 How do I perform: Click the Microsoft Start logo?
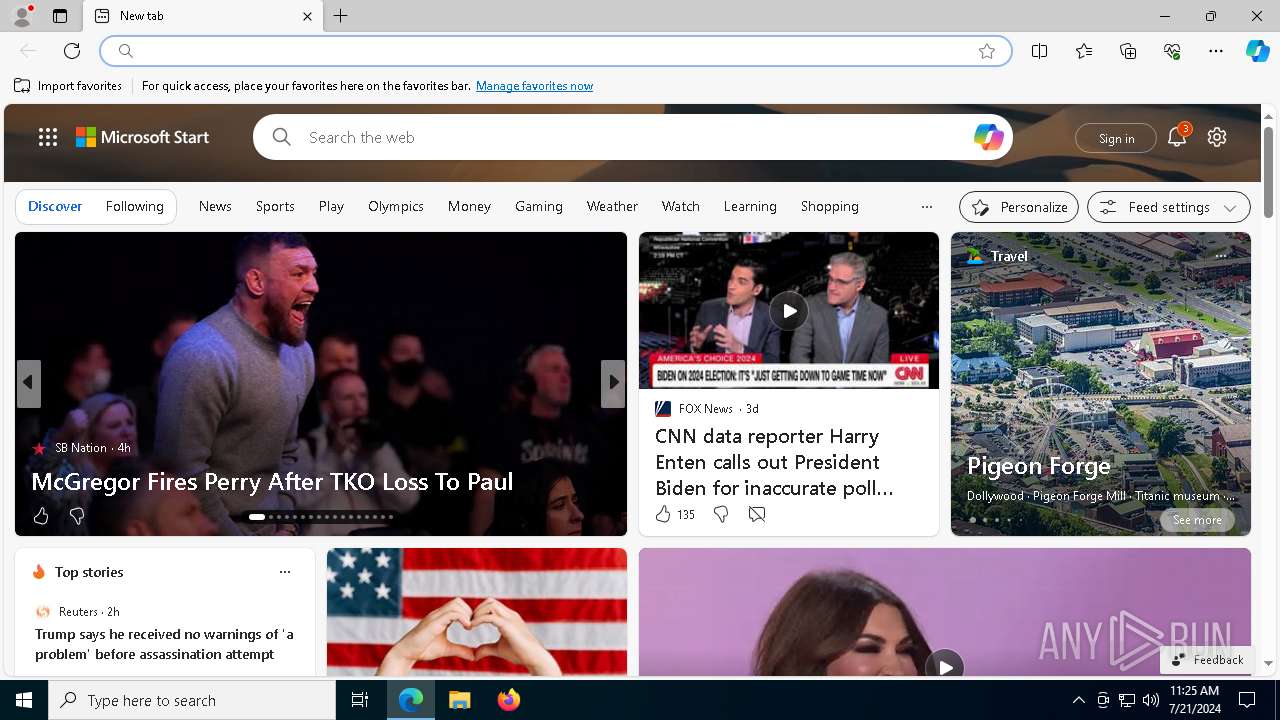143,137
